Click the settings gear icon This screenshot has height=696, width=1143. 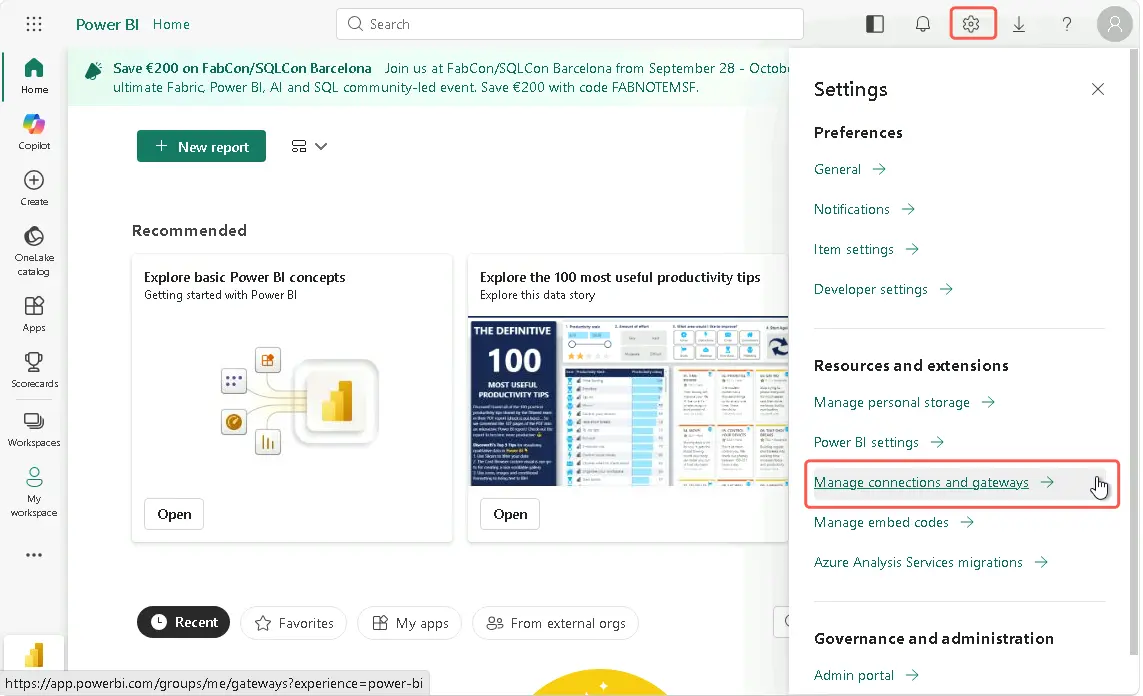click(971, 24)
